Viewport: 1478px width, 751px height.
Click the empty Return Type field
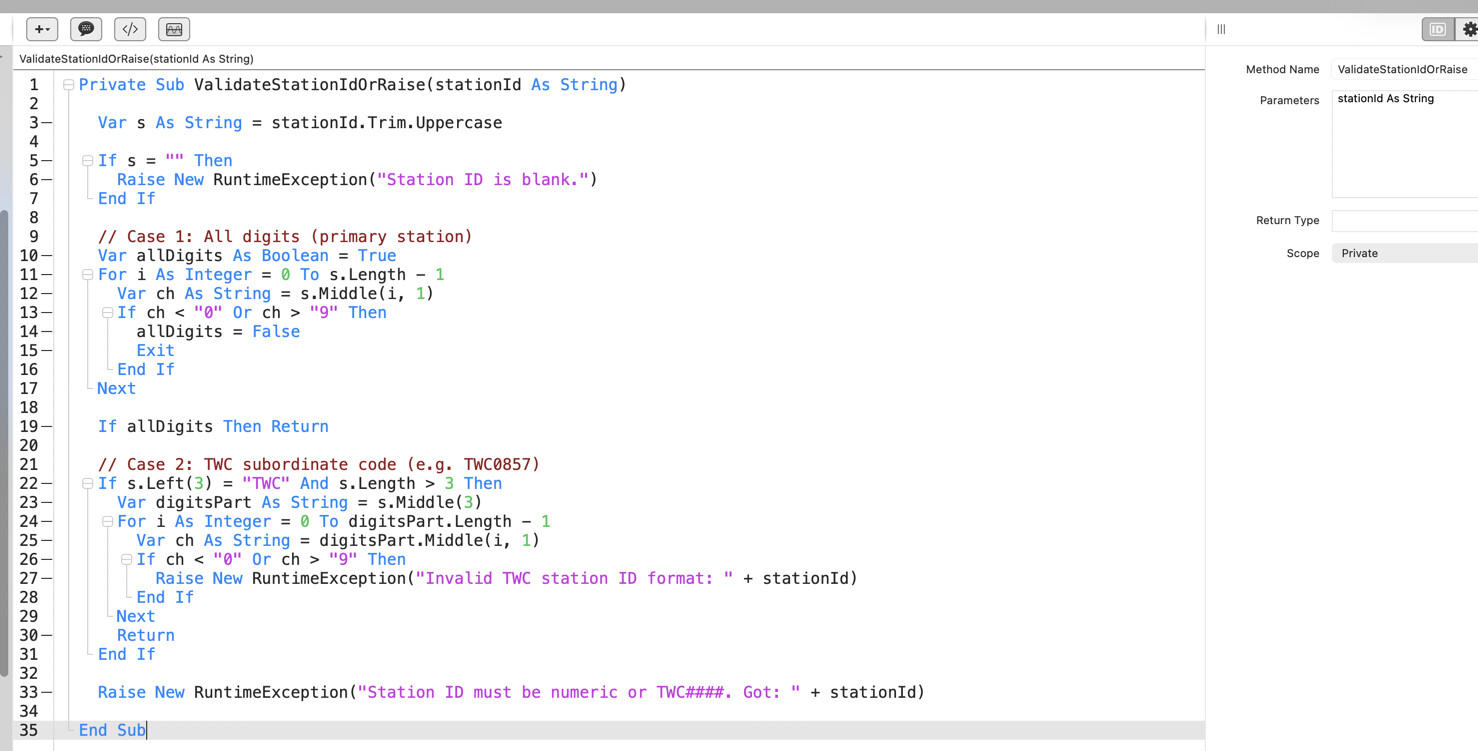tap(1404, 220)
